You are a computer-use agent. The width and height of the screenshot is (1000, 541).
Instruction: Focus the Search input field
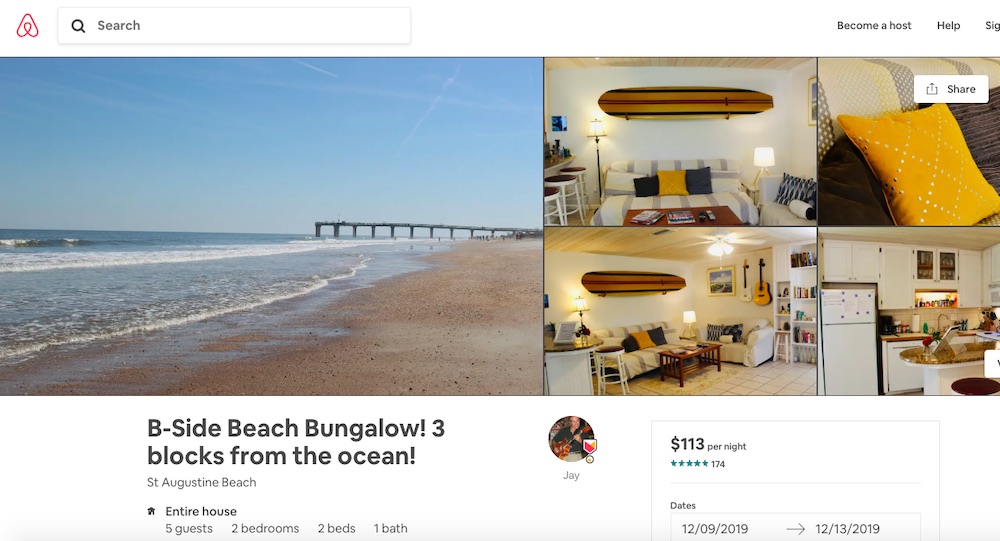(x=234, y=26)
